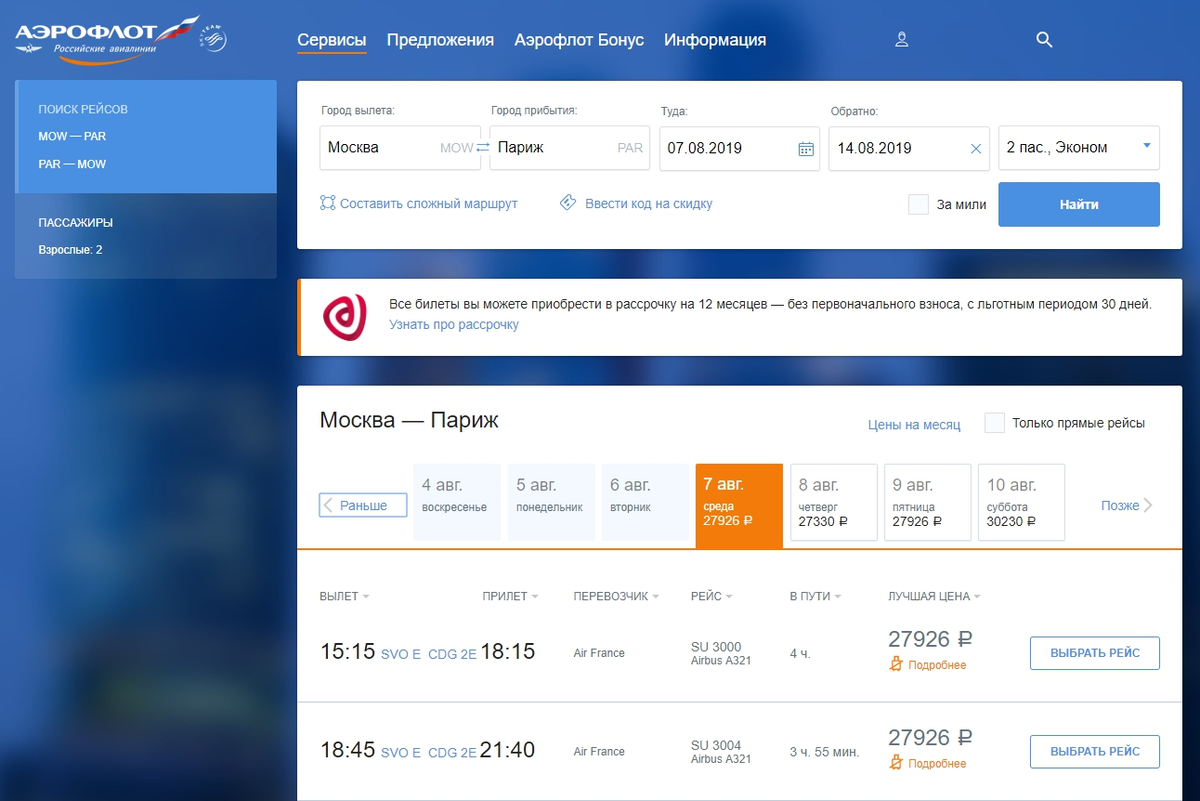Open Подробнее for SU 3004 flight
The width and height of the screenshot is (1200, 801).
click(937, 764)
